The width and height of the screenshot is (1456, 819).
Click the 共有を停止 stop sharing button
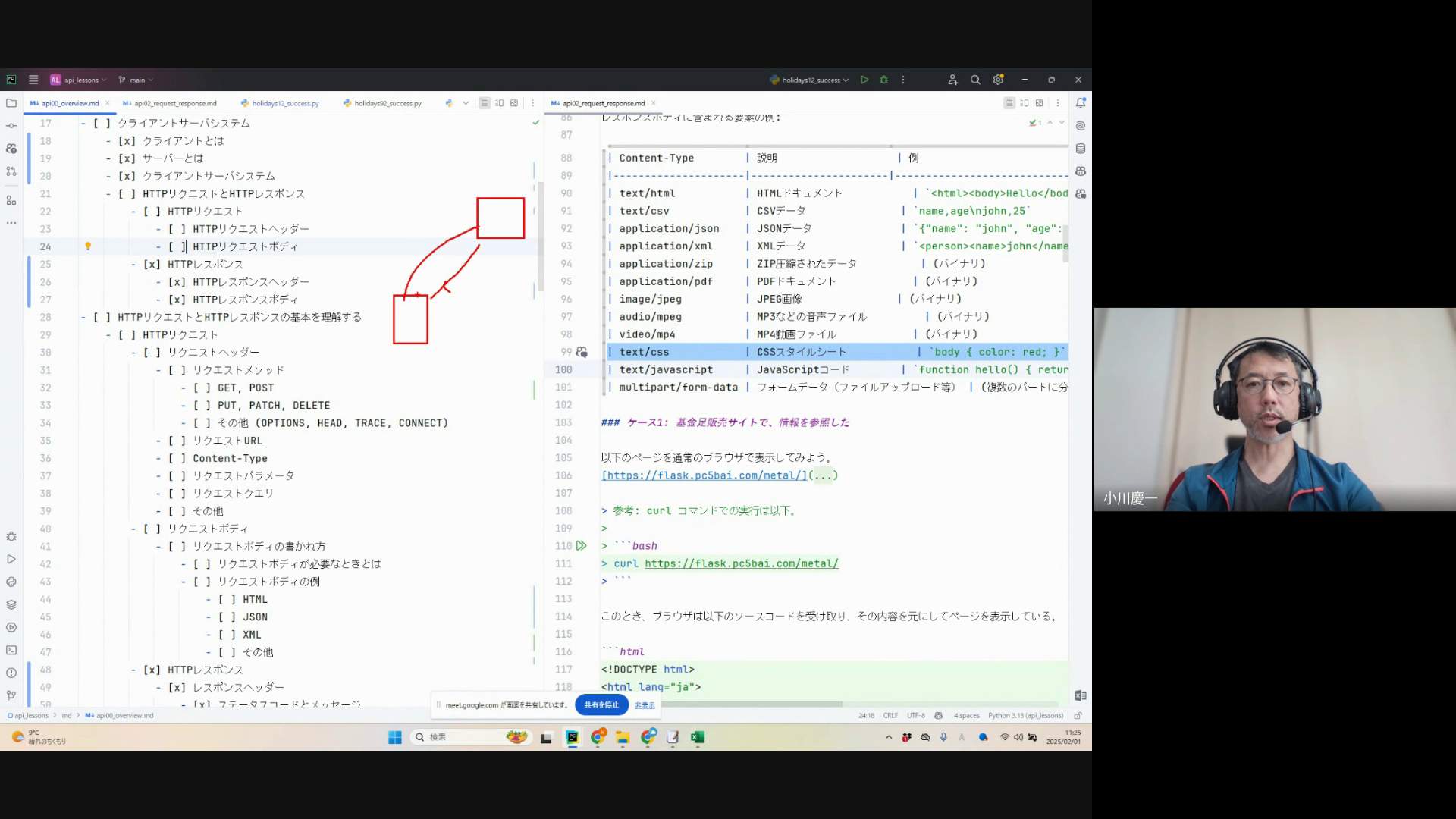click(601, 705)
